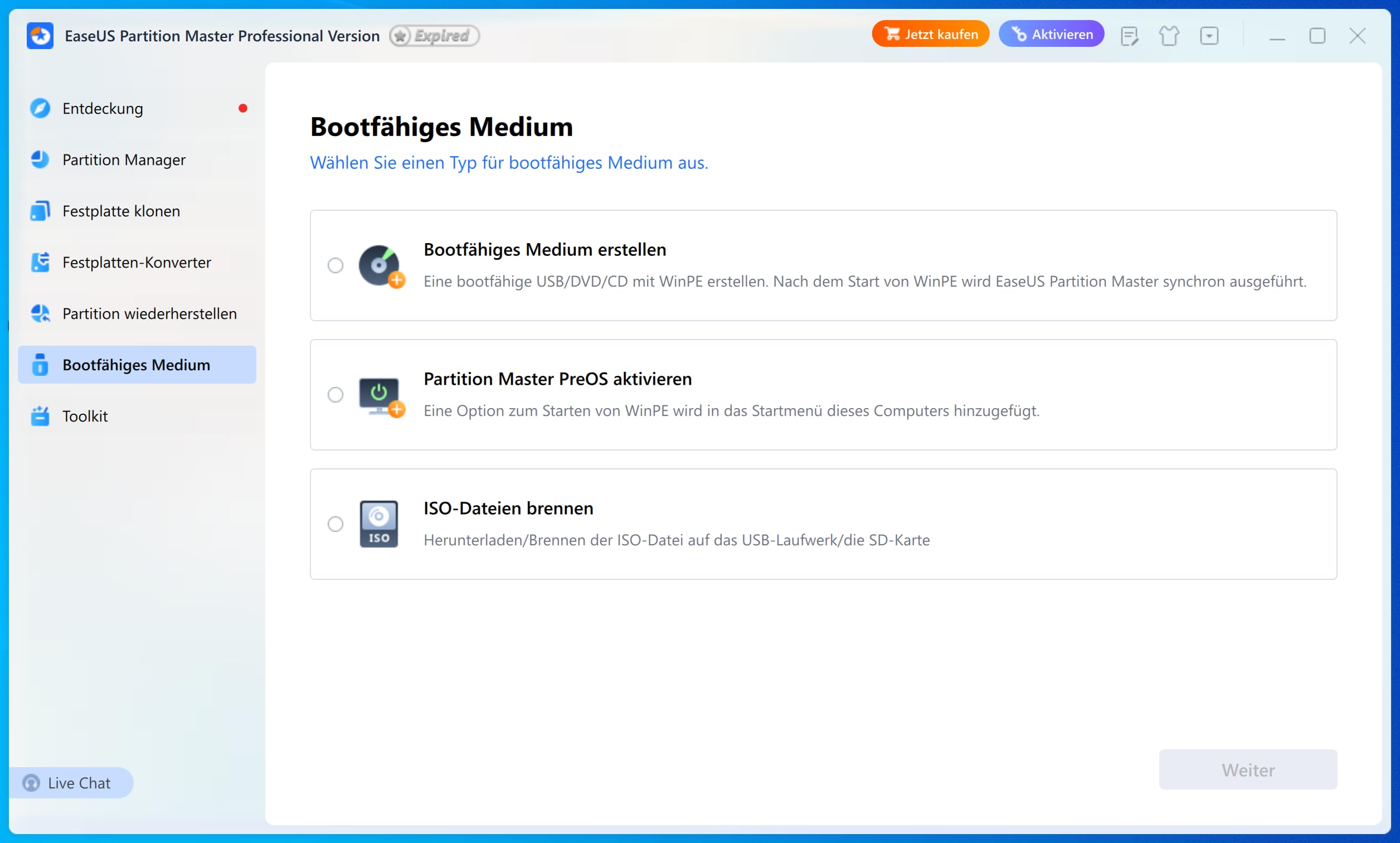
Task: Click the Aktivieren button
Action: [1052, 34]
